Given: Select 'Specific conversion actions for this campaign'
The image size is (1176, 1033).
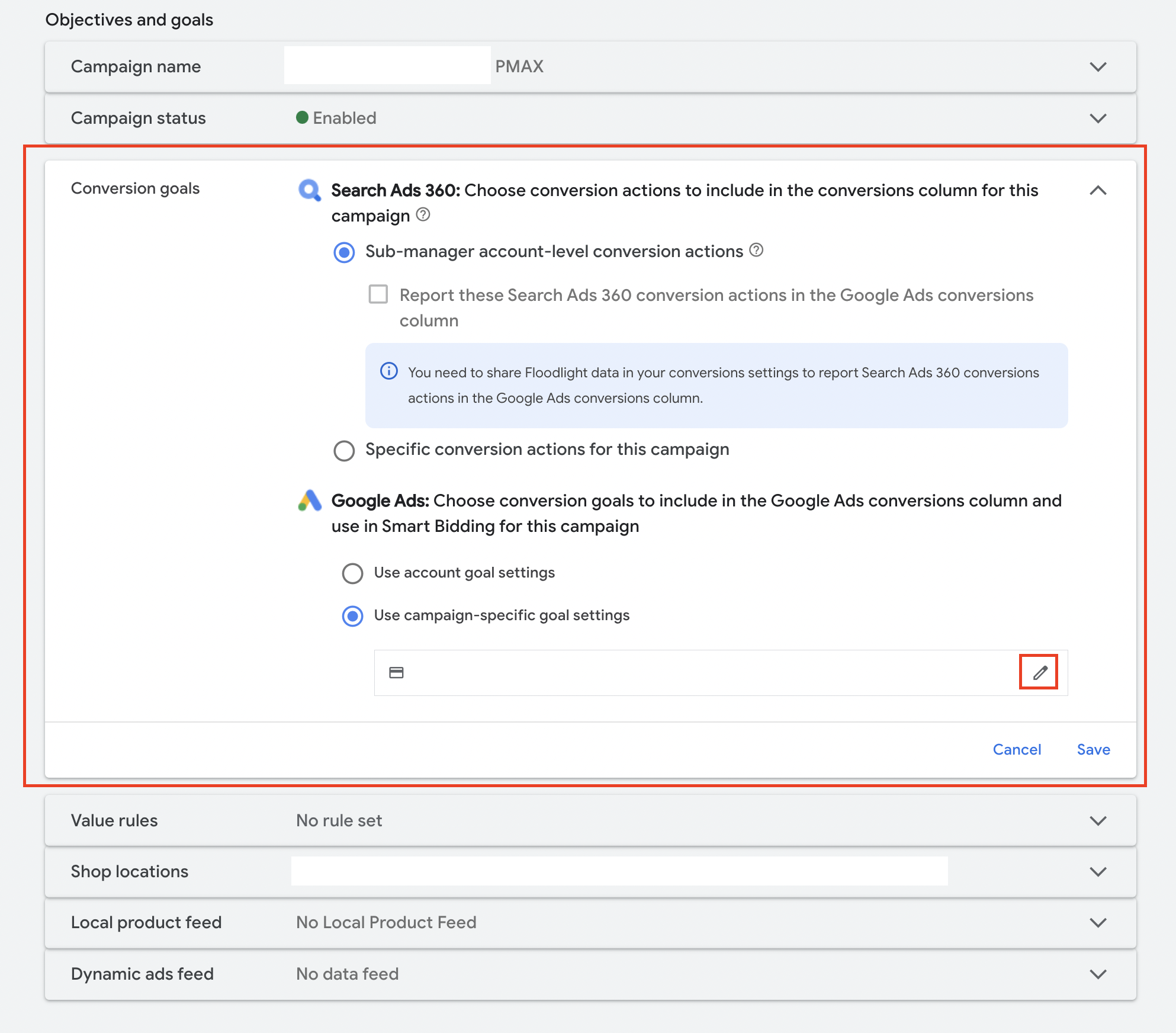Looking at the screenshot, I should pyautogui.click(x=344, y=450).
